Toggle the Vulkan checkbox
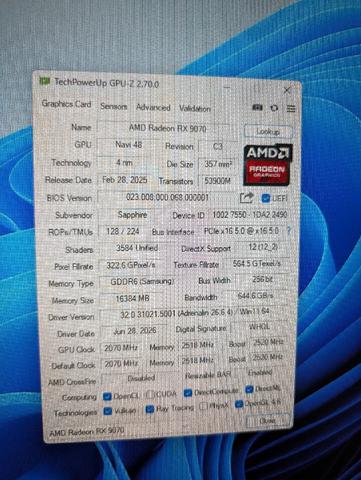Viewport: 361px width, 480px height. click(x=107, y=411)
